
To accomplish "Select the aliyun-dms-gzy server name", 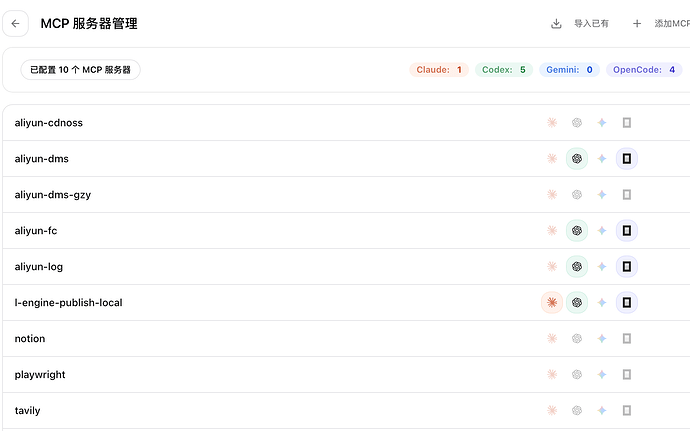I will tap(52, 195).
